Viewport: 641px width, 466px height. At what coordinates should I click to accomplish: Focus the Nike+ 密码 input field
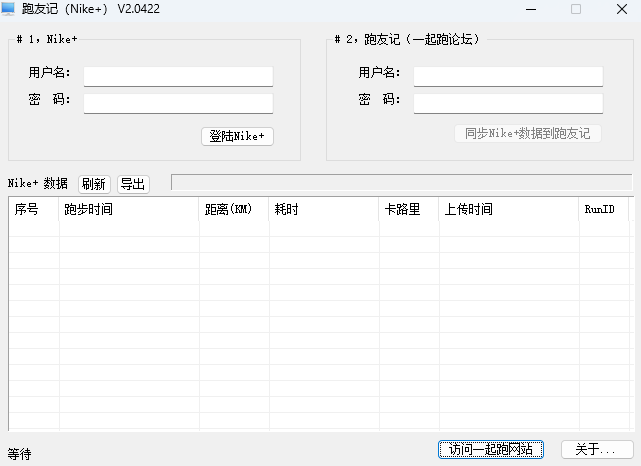(178, 103)
